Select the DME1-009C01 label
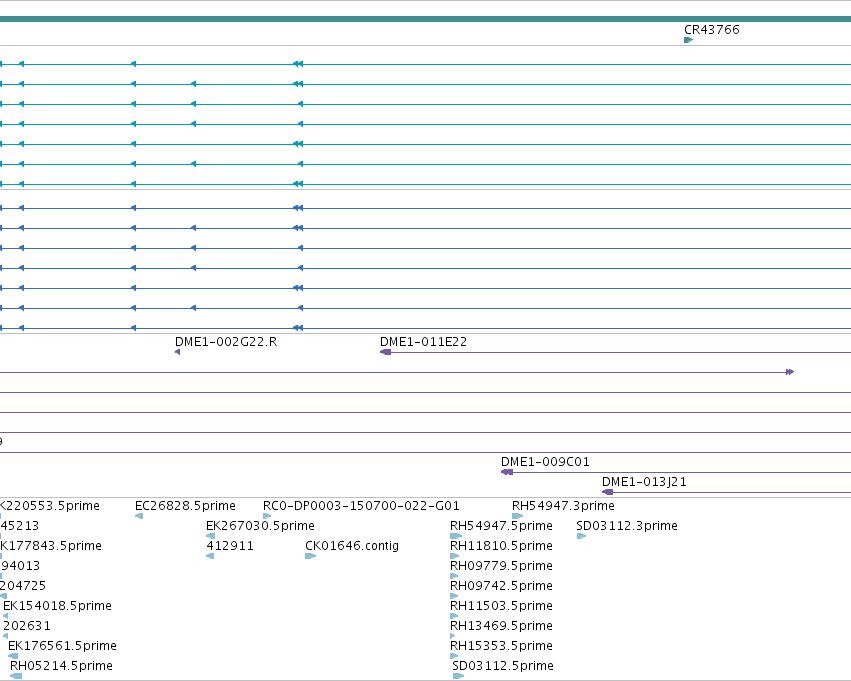Image resolution: width=851 pixels, height=681 pixels. tap(545, 462)
